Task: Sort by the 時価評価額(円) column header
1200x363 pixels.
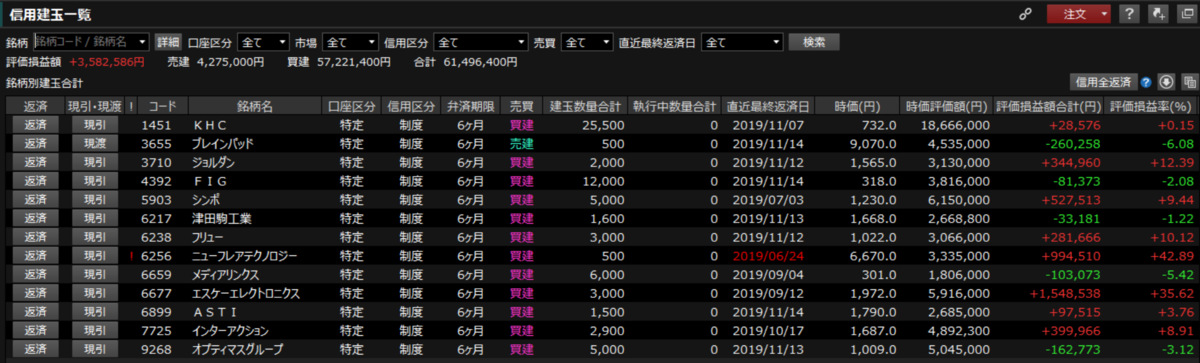Action: 947,106
